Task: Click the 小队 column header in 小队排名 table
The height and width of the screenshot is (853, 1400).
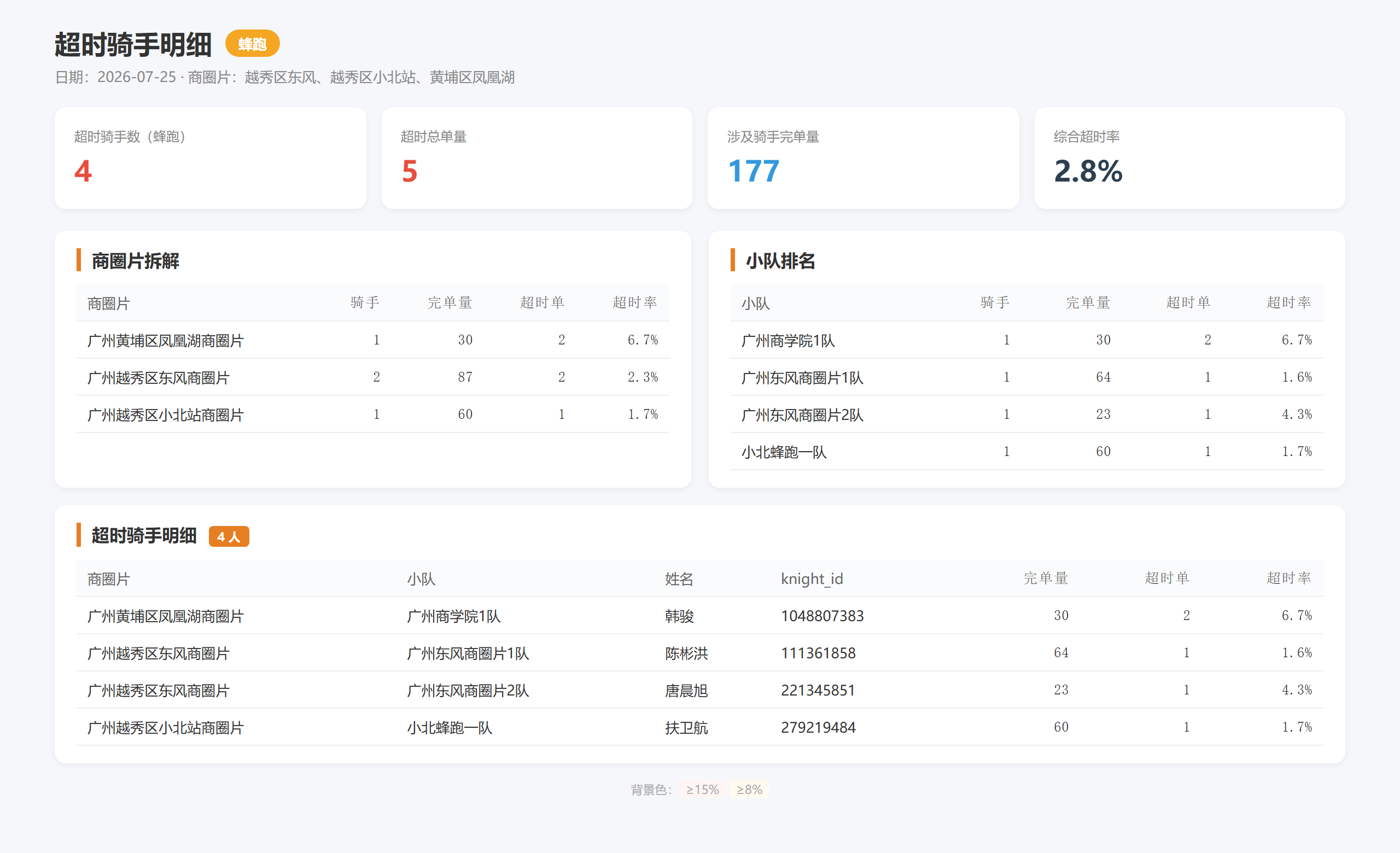Action: [x=755, y=303]
